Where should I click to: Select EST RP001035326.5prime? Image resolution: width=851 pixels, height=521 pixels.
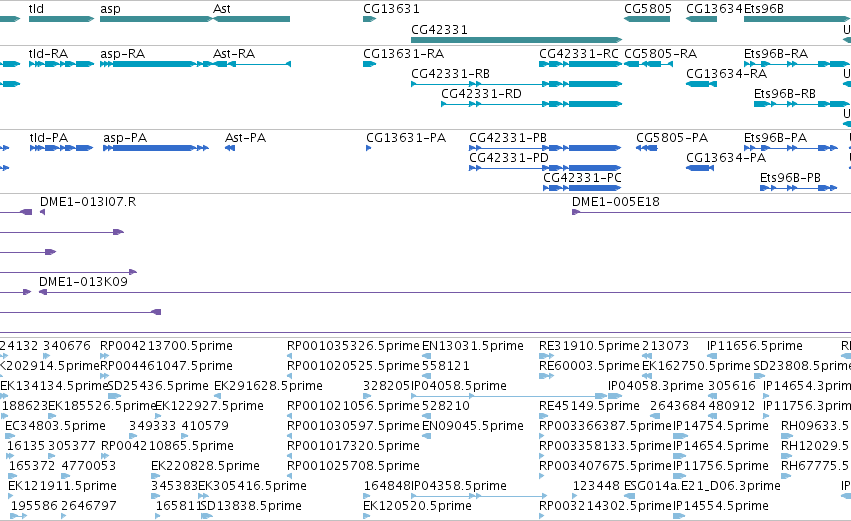[x=353, y=346]
